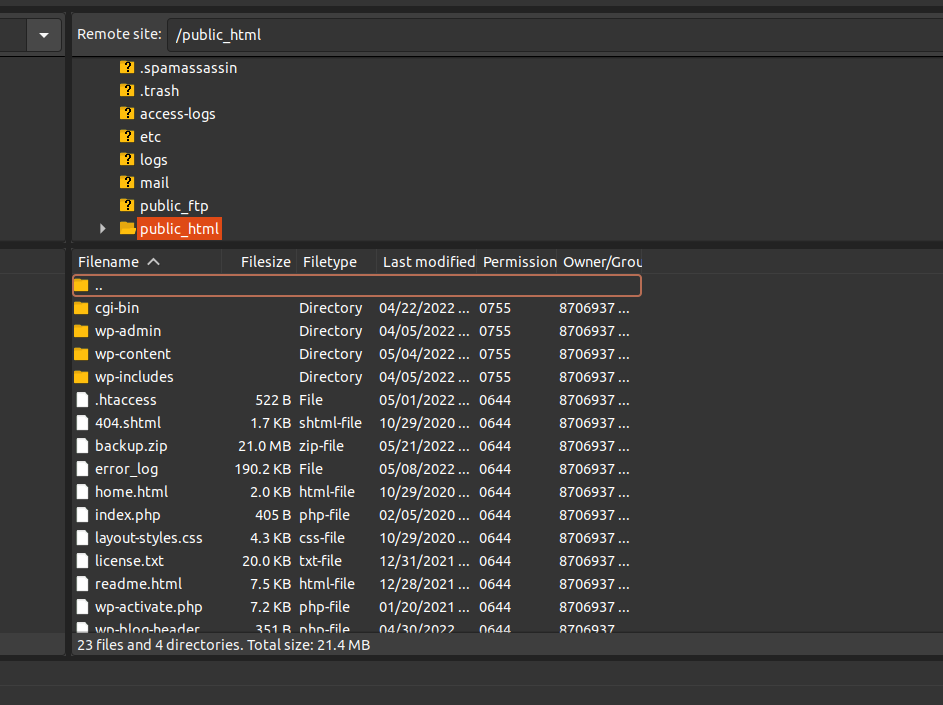
Task: Select the index.php file icon
Action: [x=82, y=515]
